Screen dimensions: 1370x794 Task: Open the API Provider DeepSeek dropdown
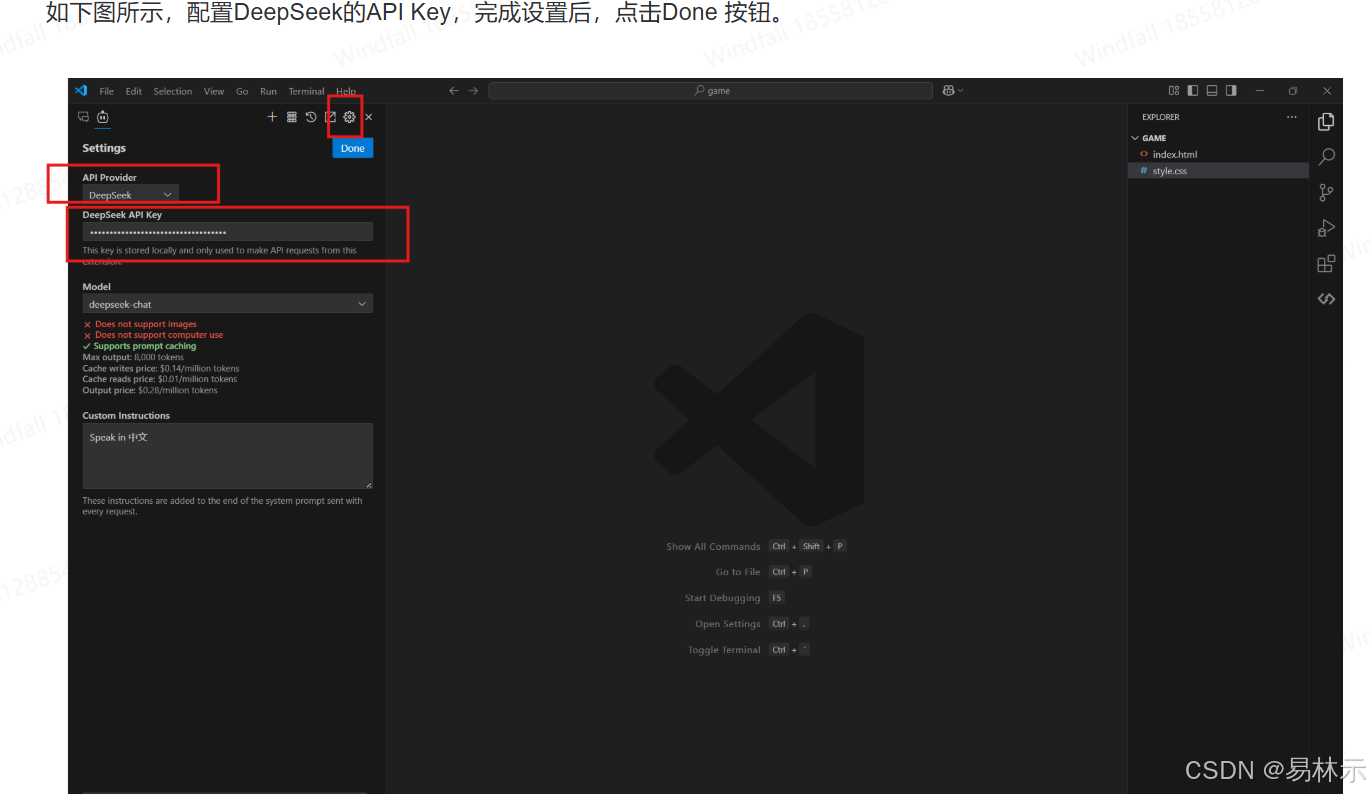[131, 195]
